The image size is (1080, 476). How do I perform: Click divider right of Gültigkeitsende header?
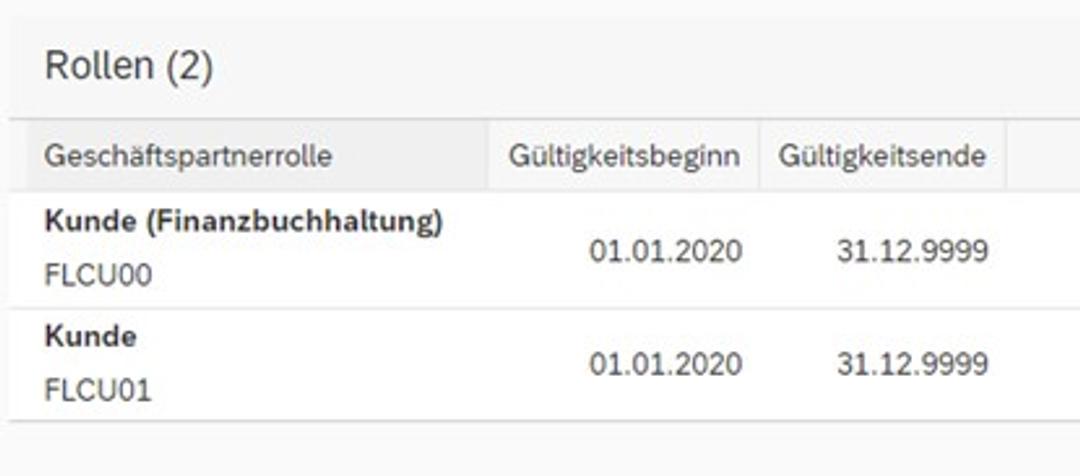click(1006, 156)
